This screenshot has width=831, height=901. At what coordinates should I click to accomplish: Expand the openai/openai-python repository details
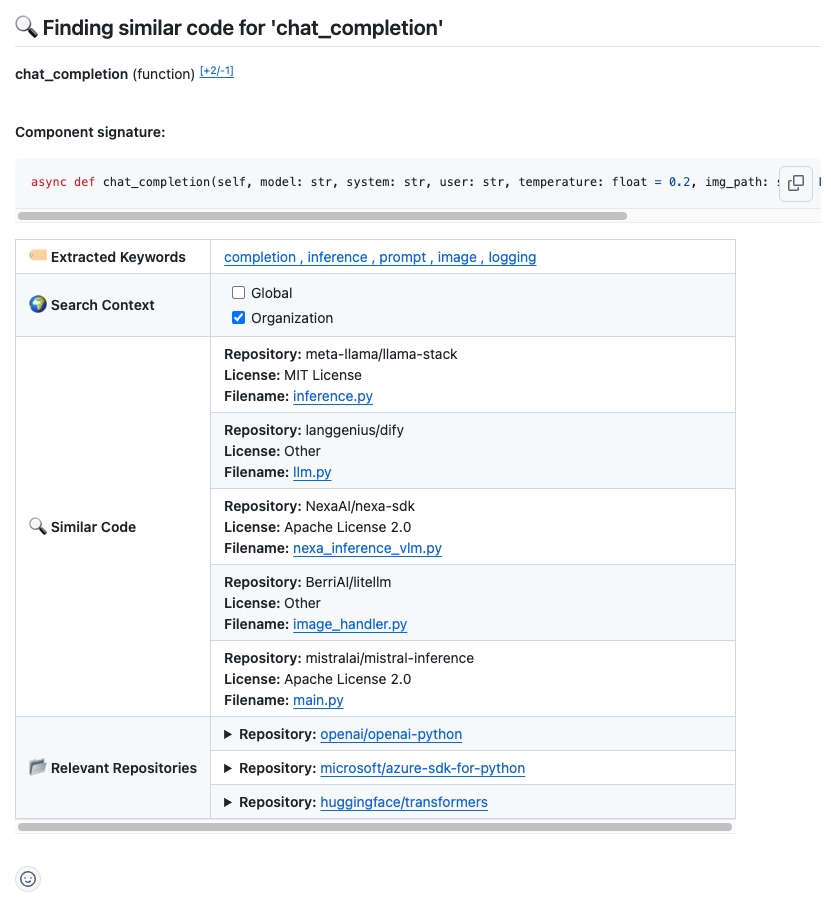(228, 734)
